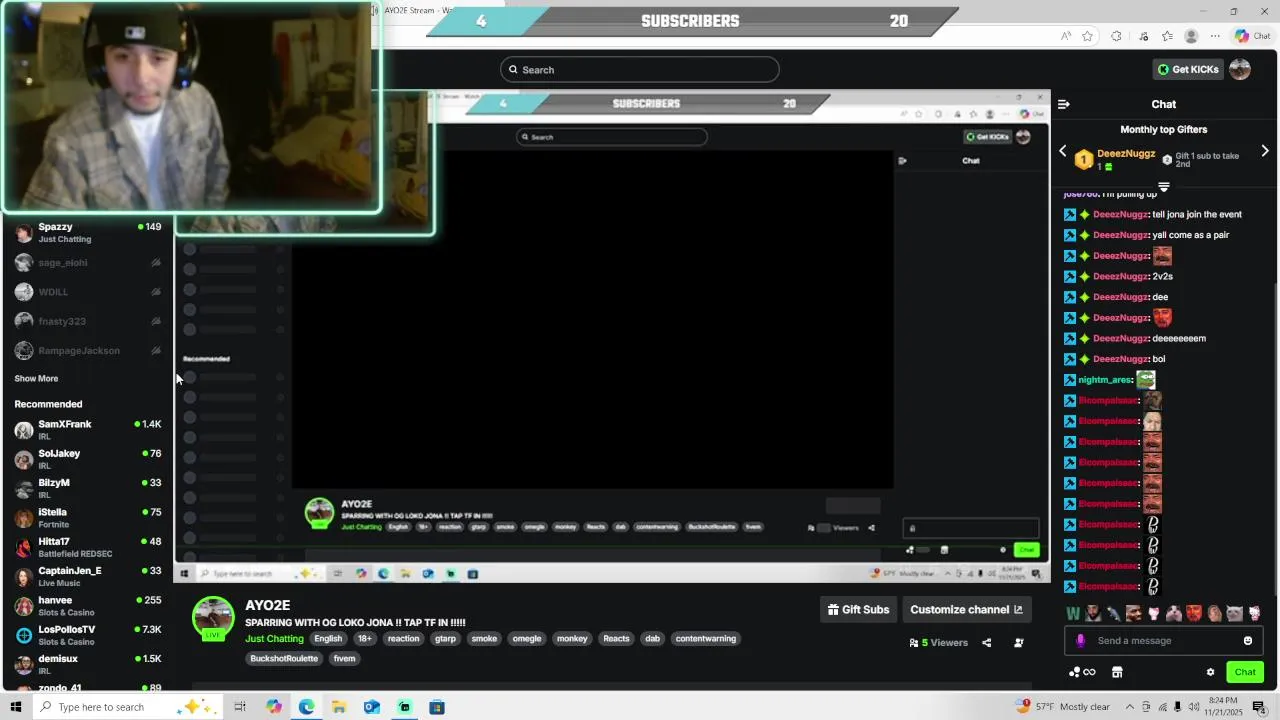1280x720 pixels.
Task: Expand the chat pinned section handle
Action: click(x=1163, y=187)
